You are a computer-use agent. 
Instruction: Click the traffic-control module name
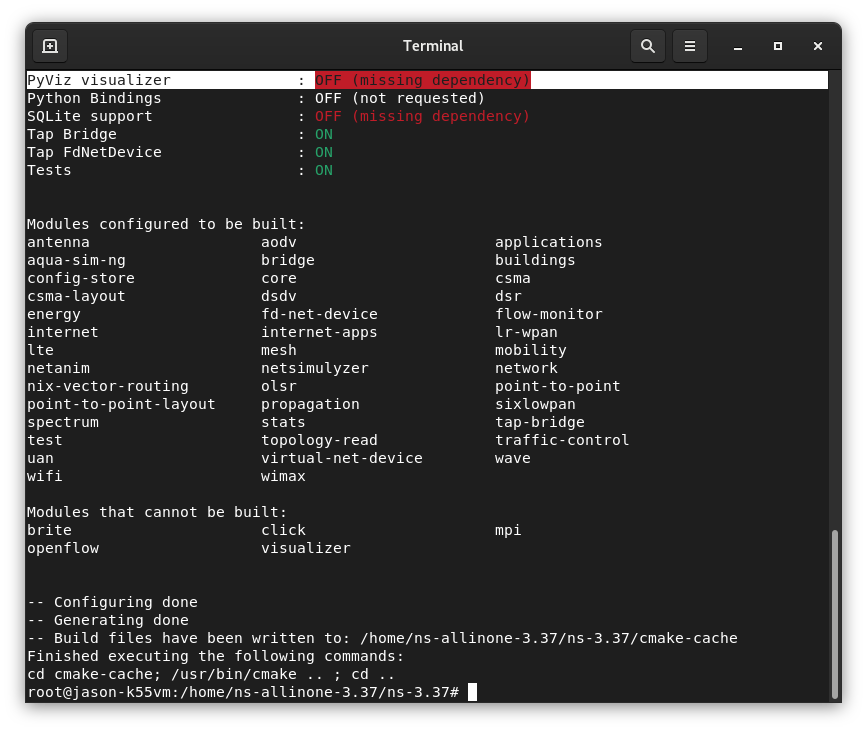(x=562, y=440)
